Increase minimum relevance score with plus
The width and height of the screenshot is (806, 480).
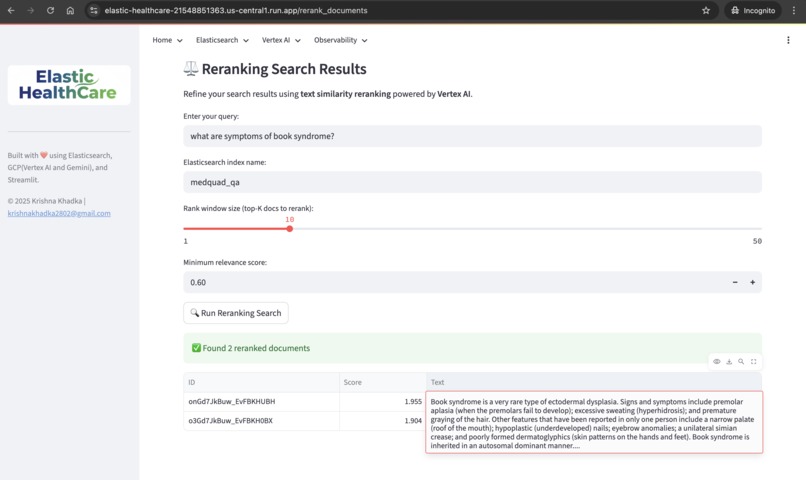tap(753, 282)
